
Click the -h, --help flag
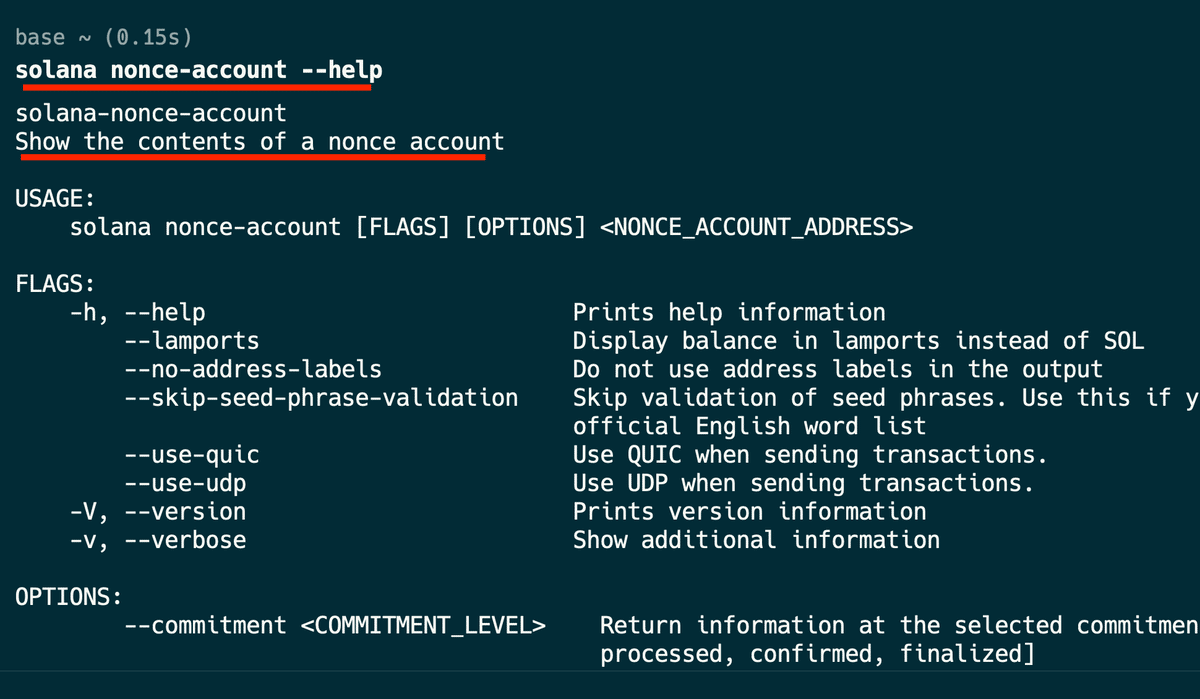tap(138, 313)
